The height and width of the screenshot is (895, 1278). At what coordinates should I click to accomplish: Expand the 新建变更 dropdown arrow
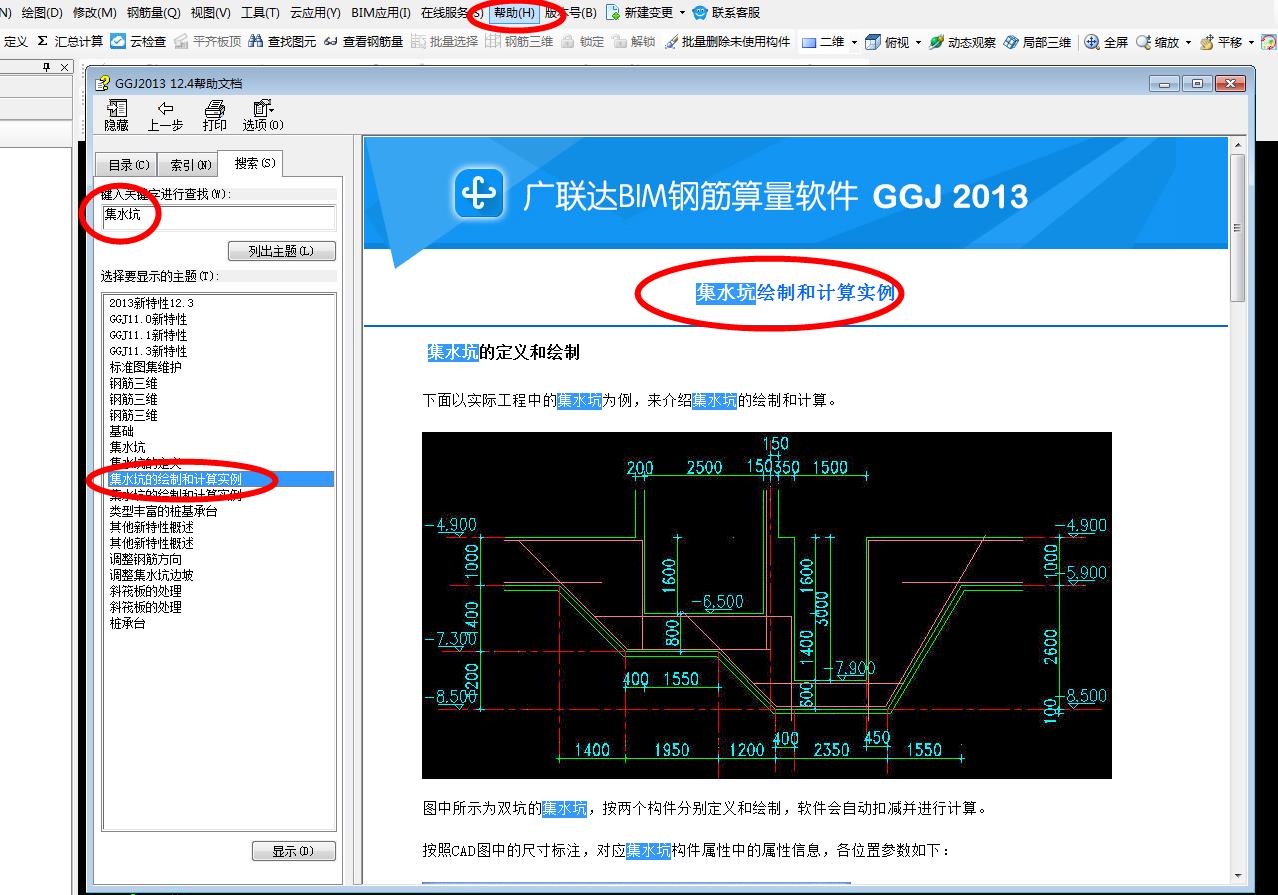[682, 12]
